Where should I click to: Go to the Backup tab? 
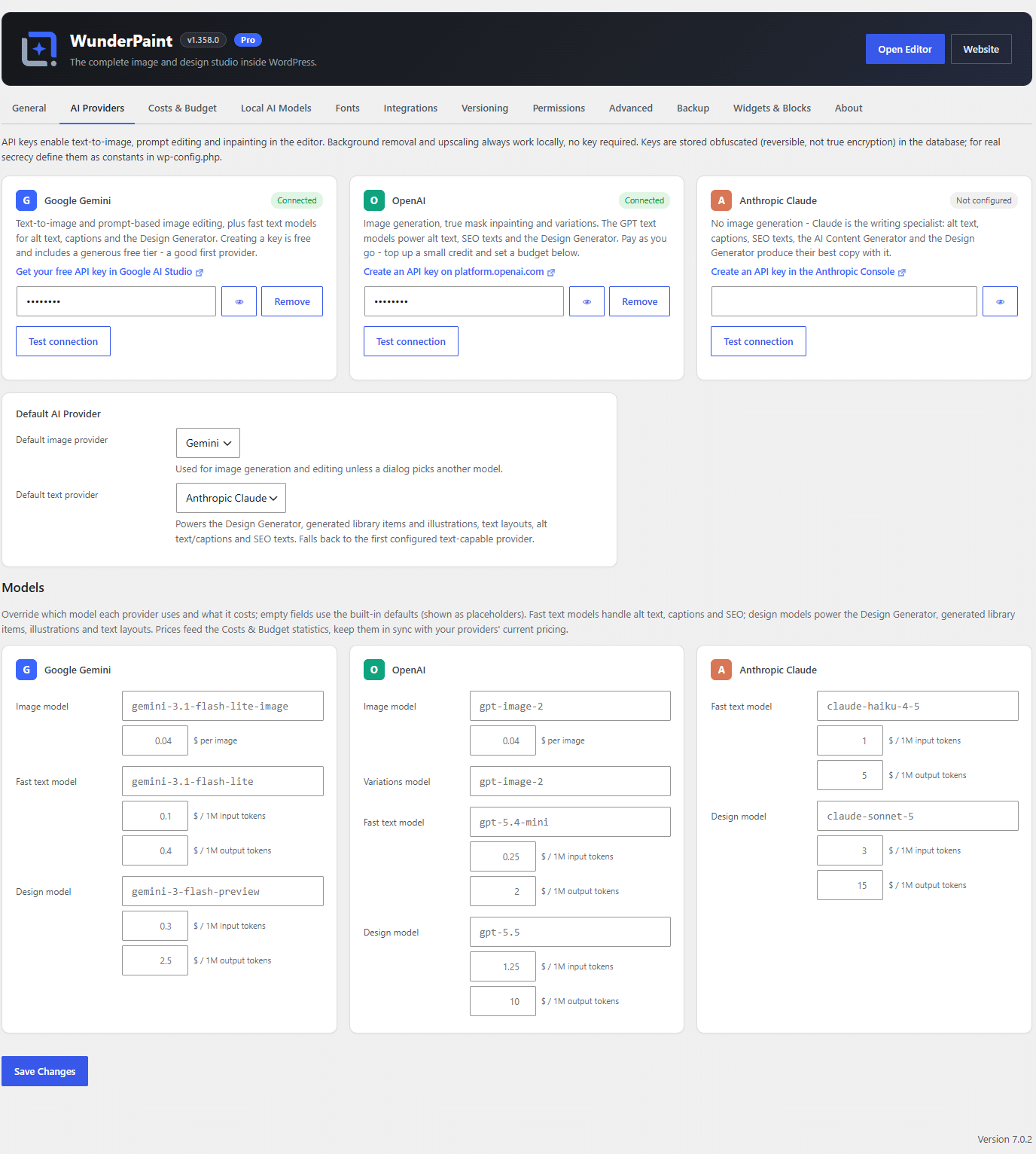pyautogui.click(x=693, y=108)
